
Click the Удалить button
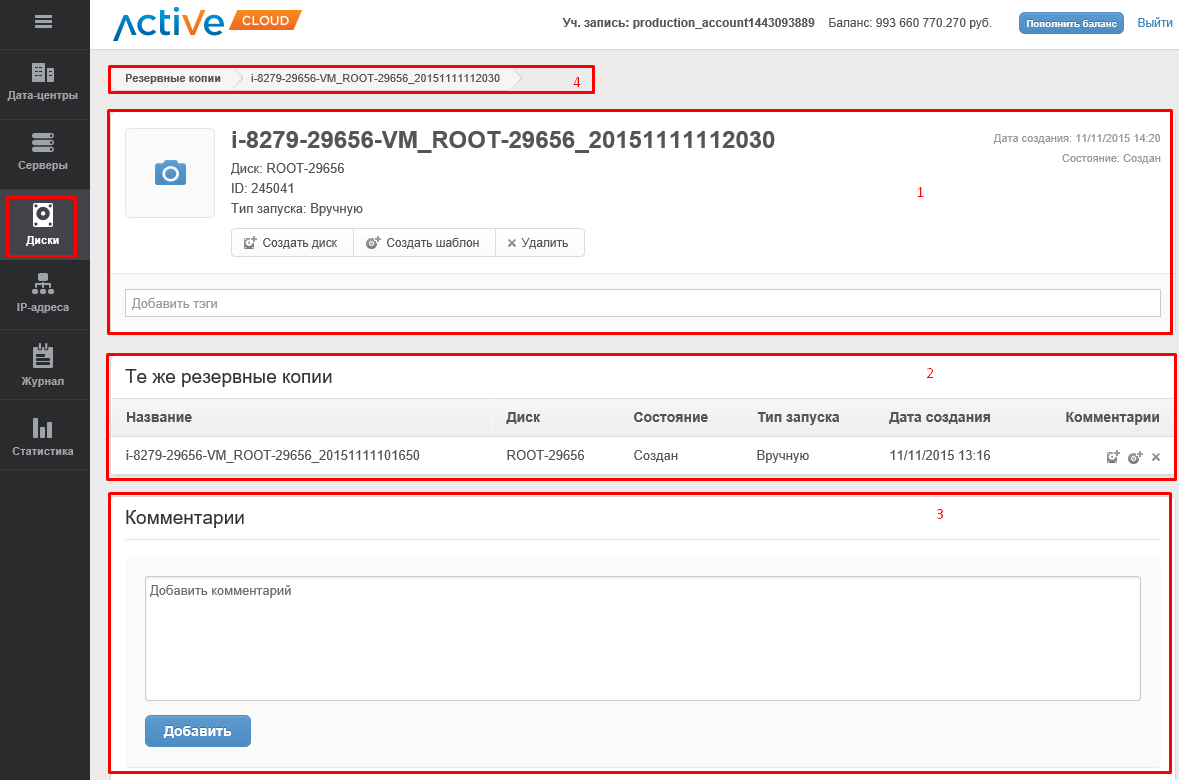tap(538, 243)
